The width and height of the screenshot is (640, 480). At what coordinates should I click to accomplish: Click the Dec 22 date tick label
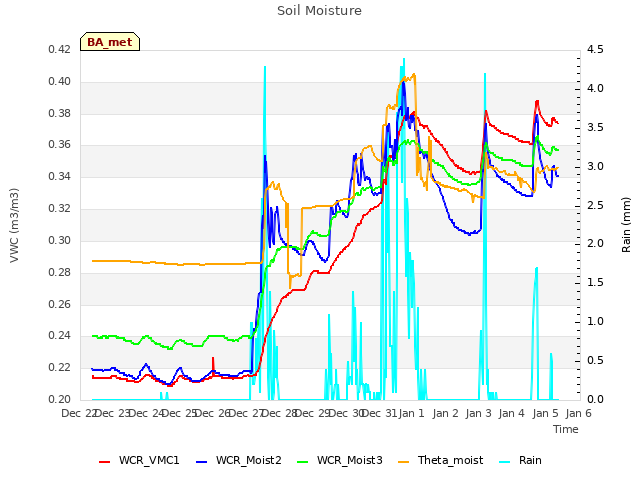click(x=78, y=413)
